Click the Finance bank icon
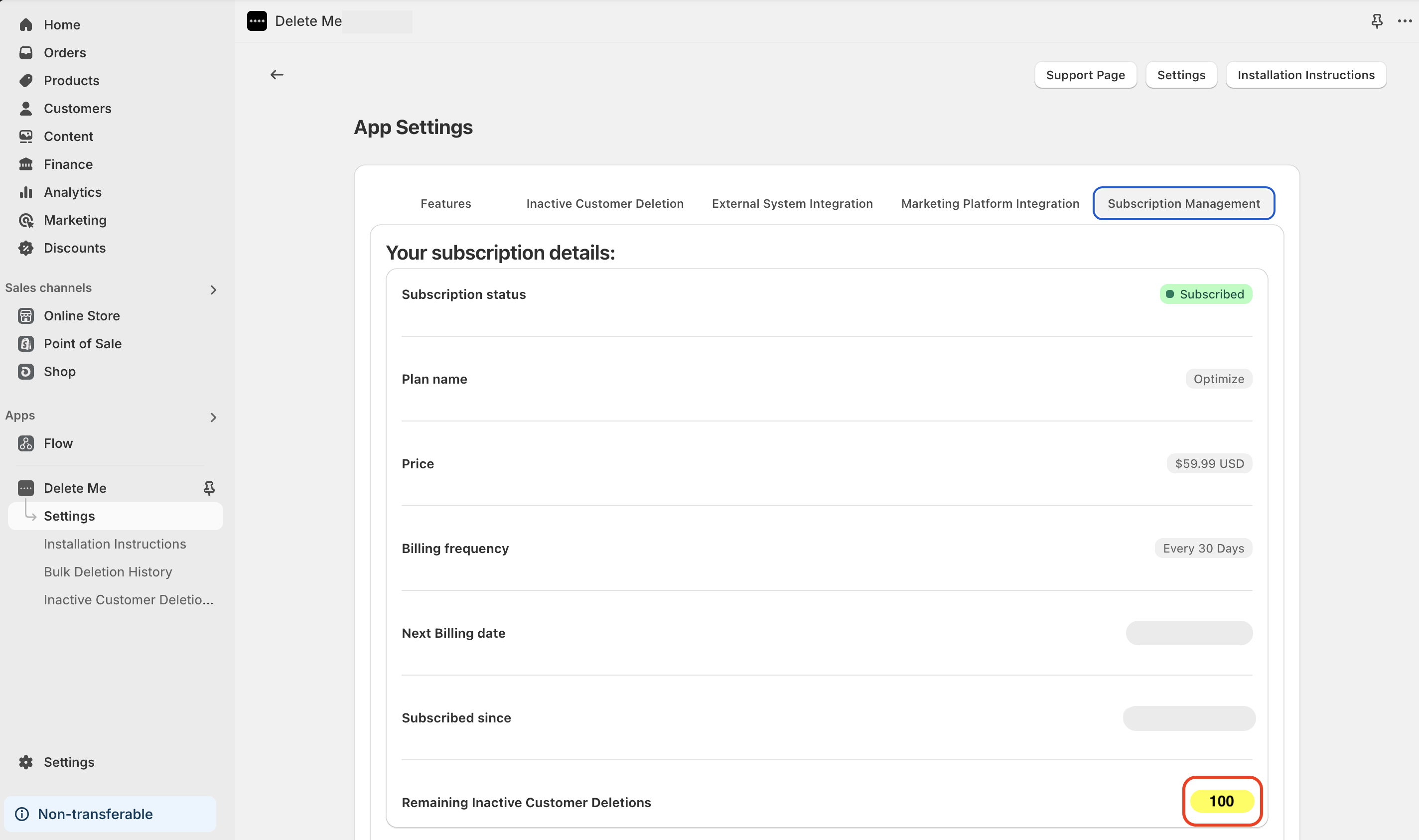Screen dimensions: 1419x840 coord(25,164)
